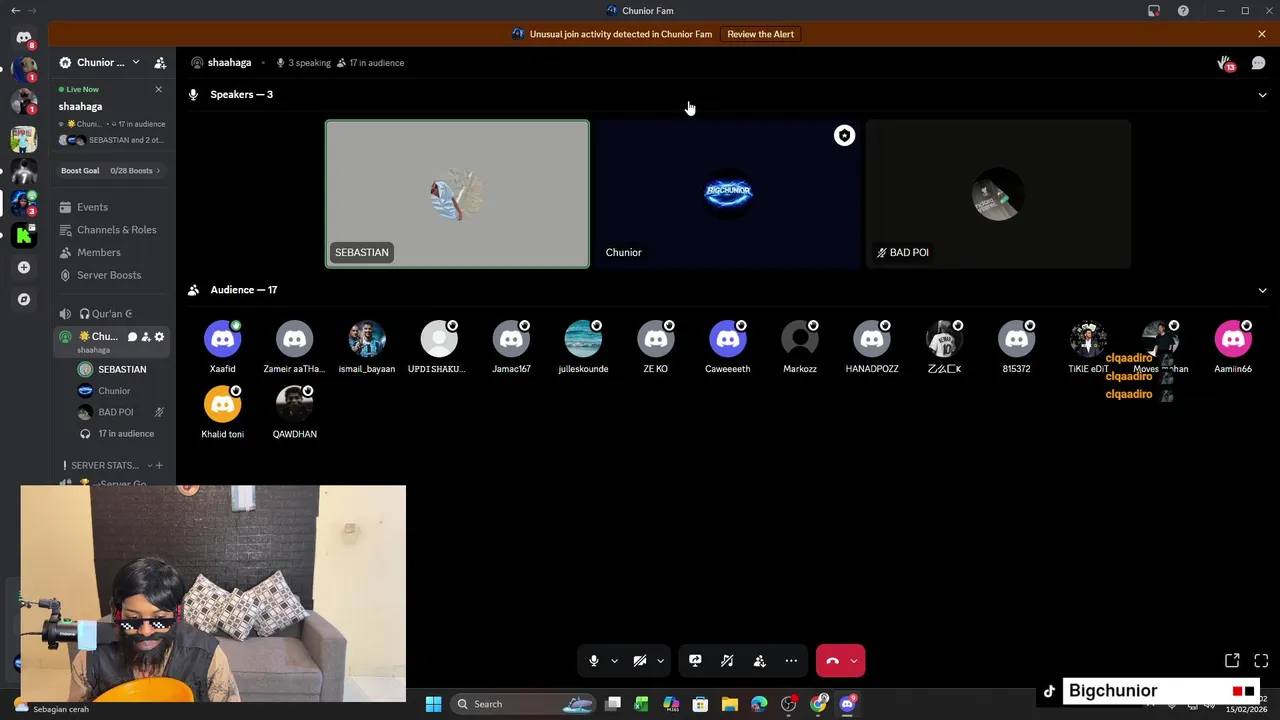Dismiss the Live Now shaahaga card
Viewport: 1280px width, 720px height.
point(158,89)
